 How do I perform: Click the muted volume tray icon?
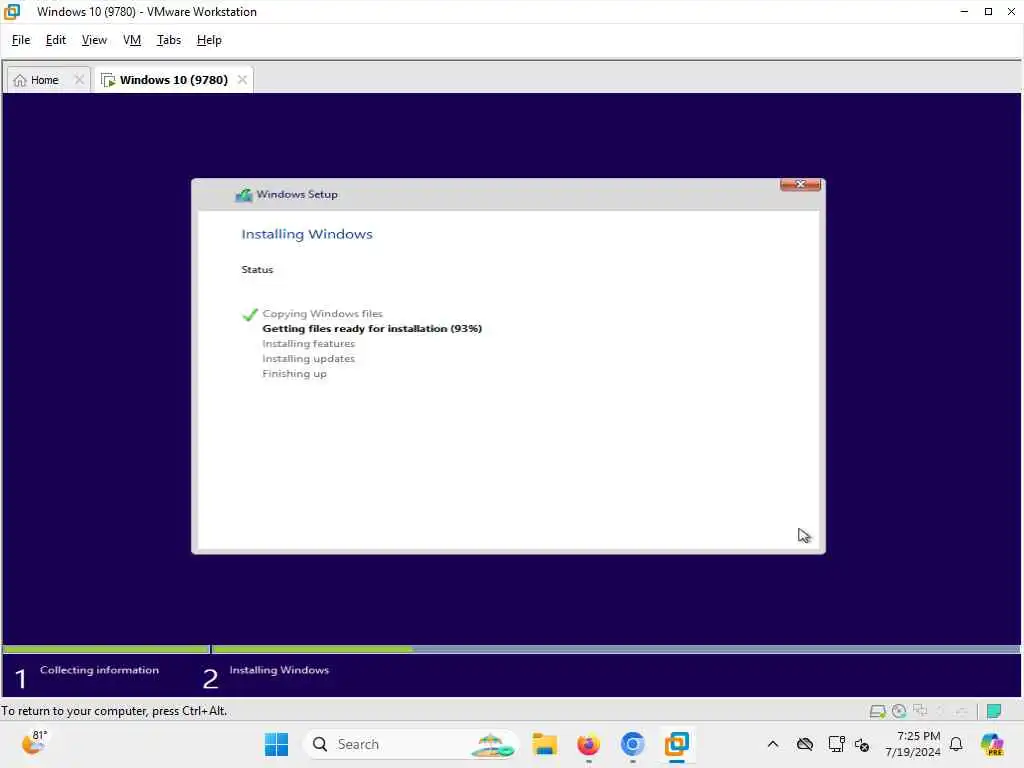click(x=861, y=745)
